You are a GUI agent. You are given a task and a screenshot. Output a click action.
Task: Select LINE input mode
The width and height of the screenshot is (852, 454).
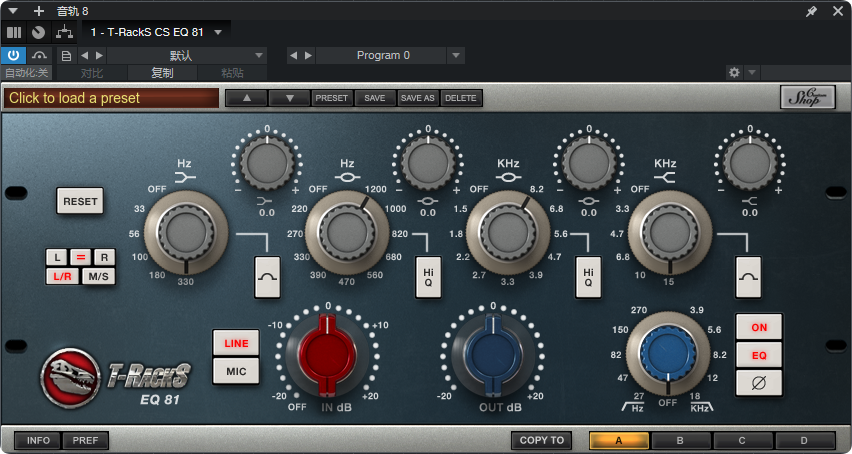[236, 343]
